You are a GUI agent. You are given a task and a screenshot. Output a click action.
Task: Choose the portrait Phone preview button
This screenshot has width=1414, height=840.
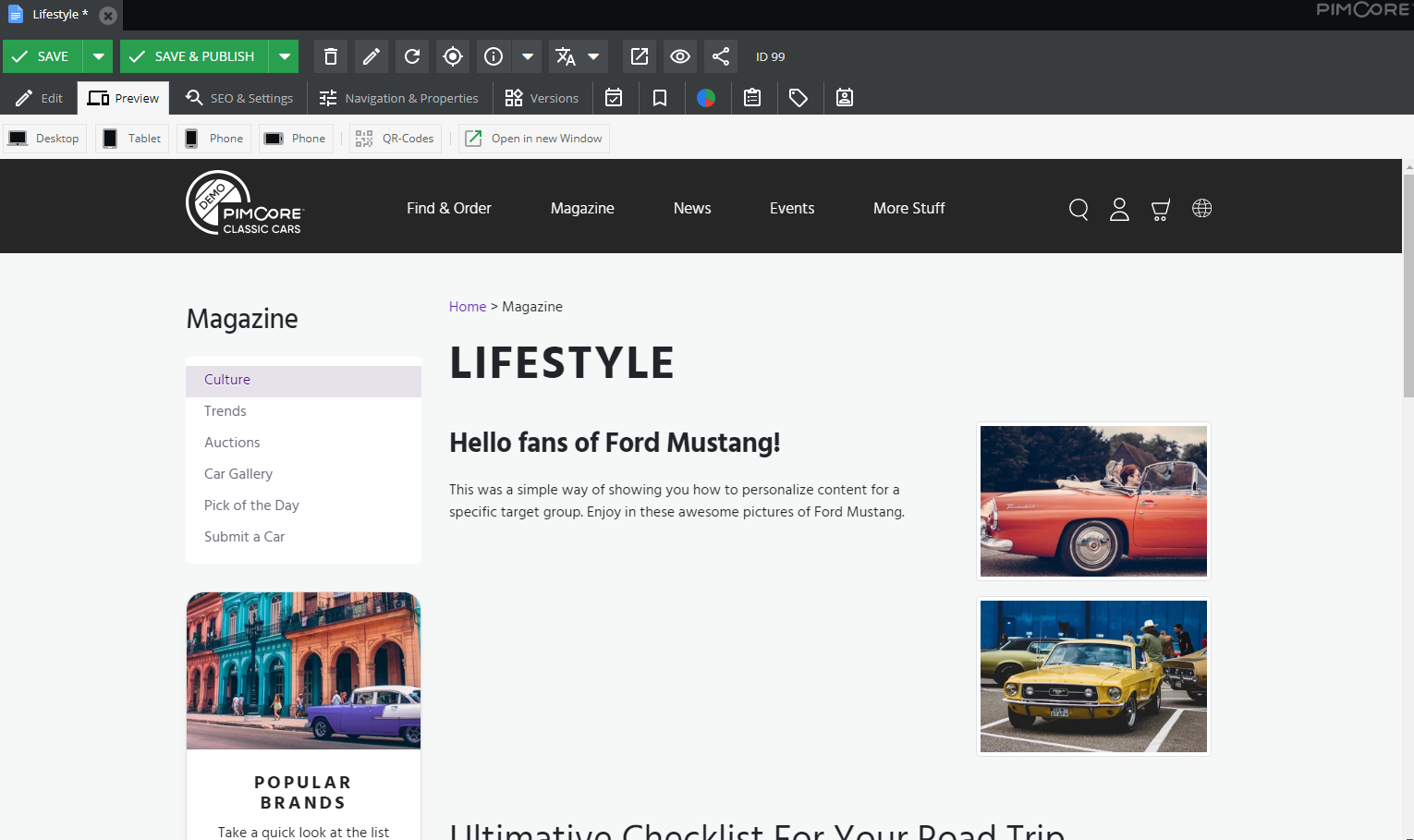[214, 139]
